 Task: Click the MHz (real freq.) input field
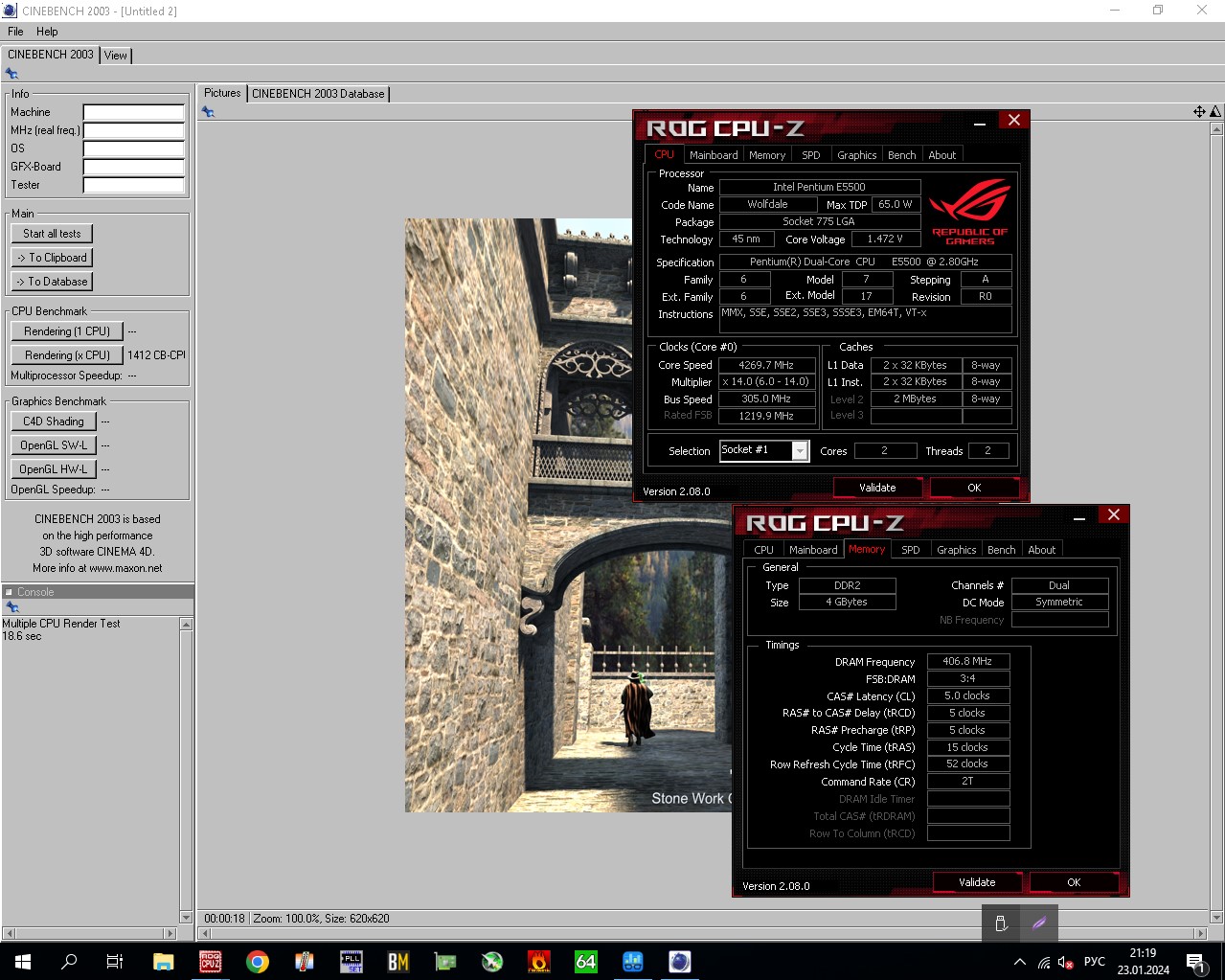[133, 130]
